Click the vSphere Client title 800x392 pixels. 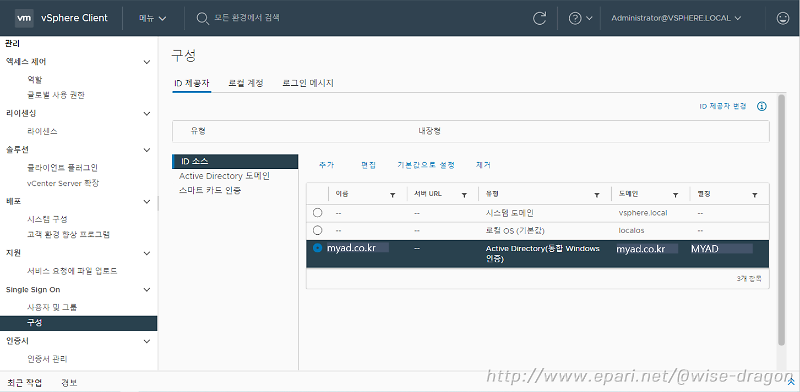click(74, 18)
